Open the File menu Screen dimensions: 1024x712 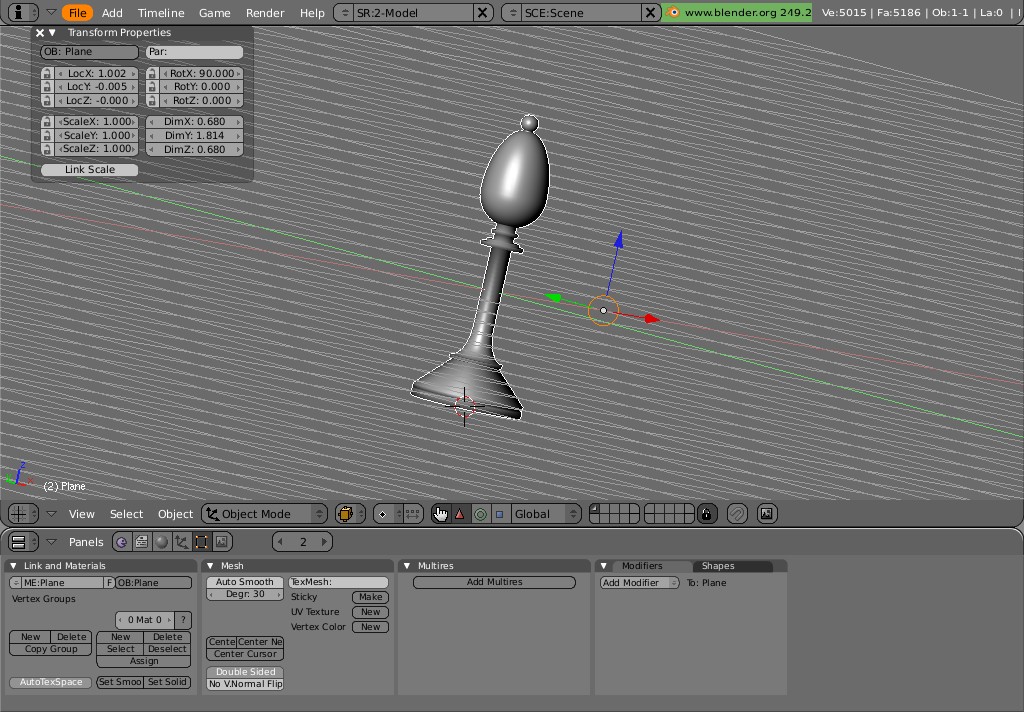(x=77, y=12)
